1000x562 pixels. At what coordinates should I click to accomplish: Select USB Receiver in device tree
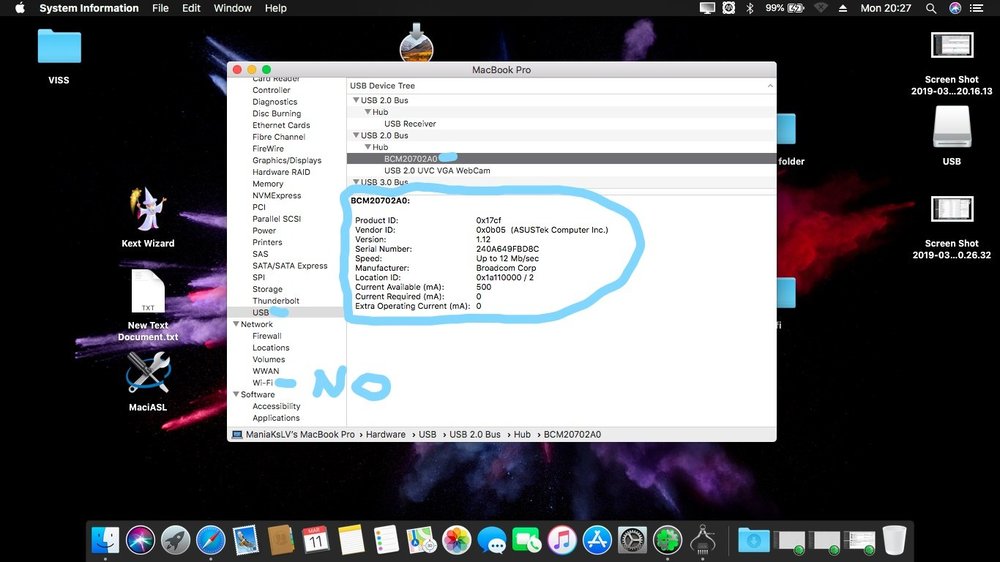[x=410, y=124]
